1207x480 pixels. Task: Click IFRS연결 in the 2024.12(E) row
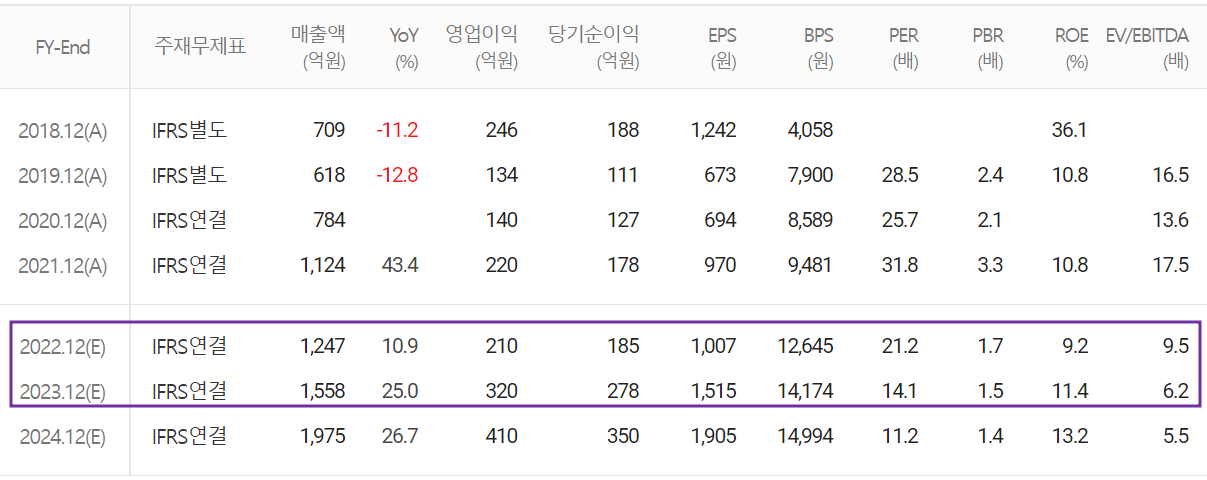tap(189, 436)
